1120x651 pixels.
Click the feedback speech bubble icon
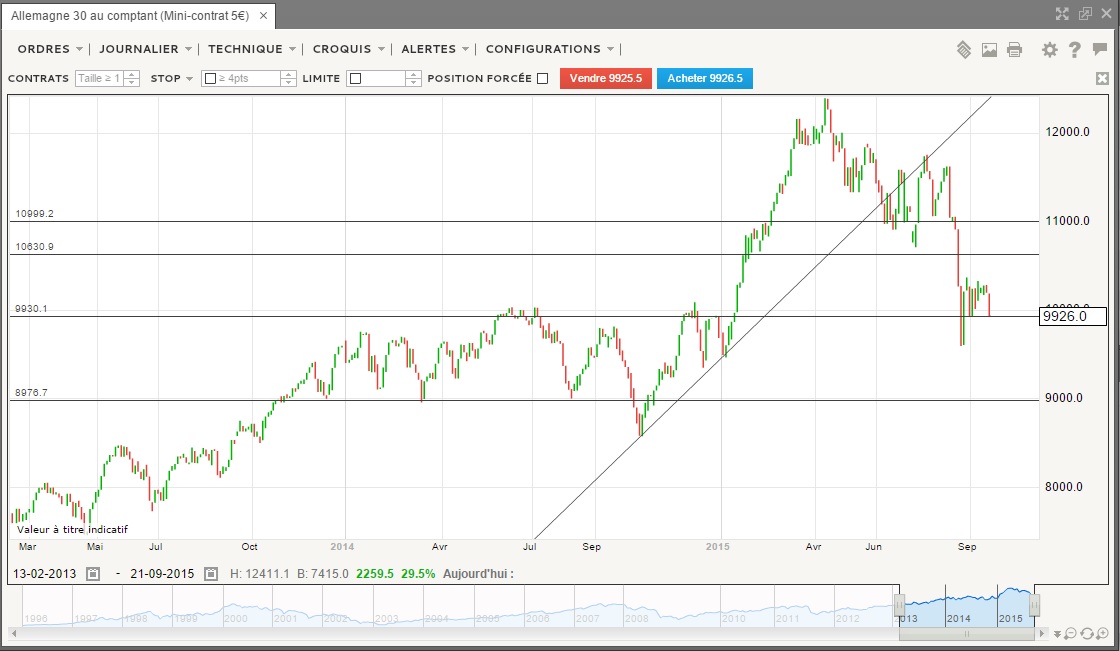click(1100, 49)
